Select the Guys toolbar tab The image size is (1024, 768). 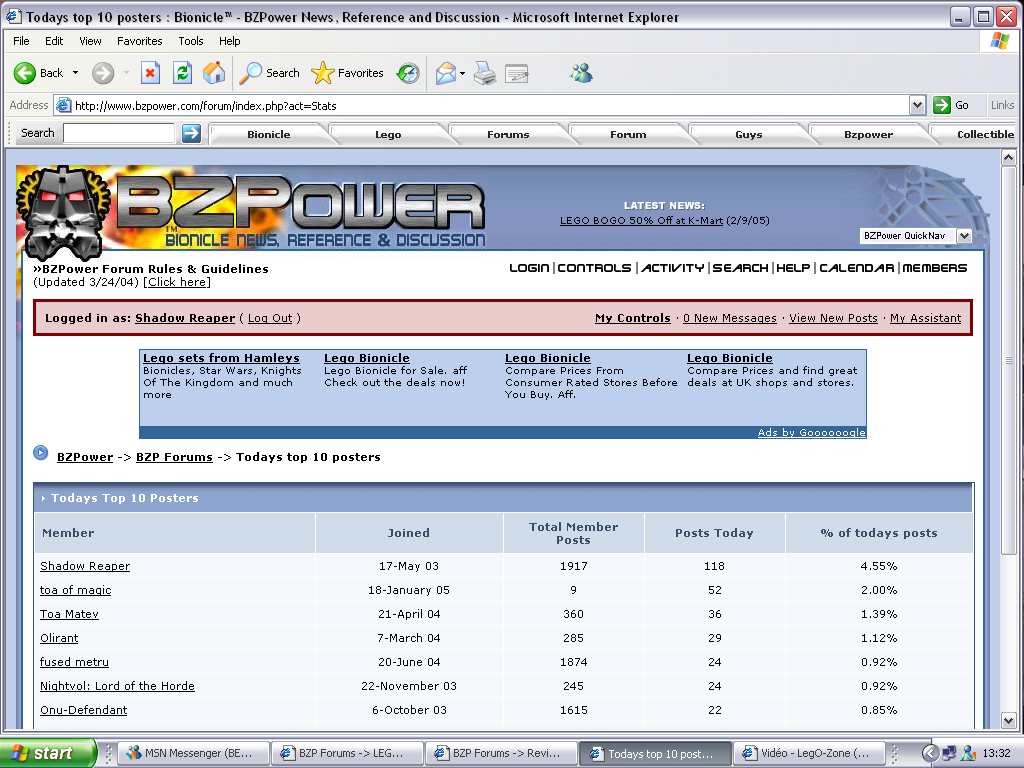[x=748, y=135]
